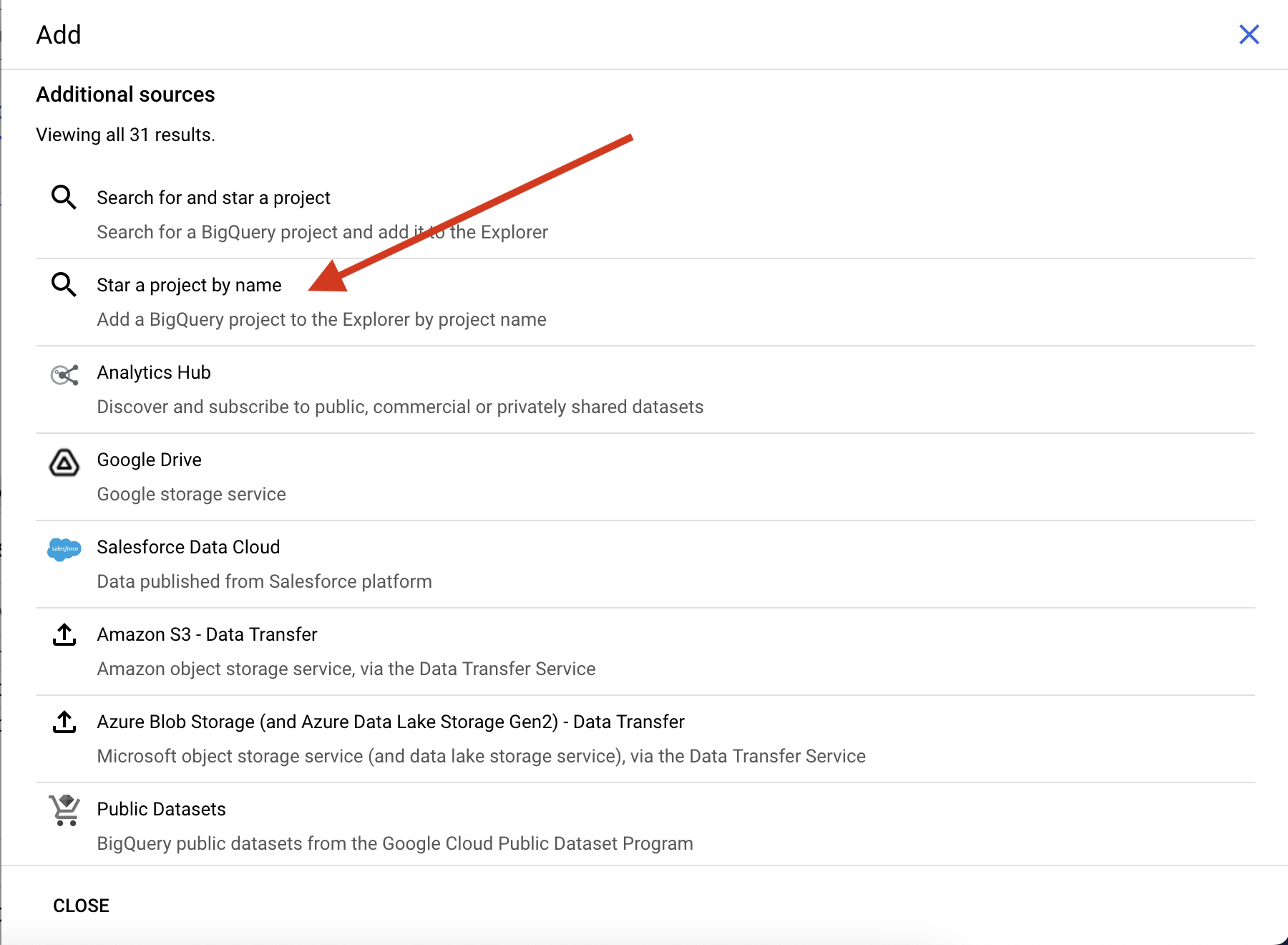Click the Salesforce cloud logo
Screen dimensions: 1288x945
tap(64, 549)
